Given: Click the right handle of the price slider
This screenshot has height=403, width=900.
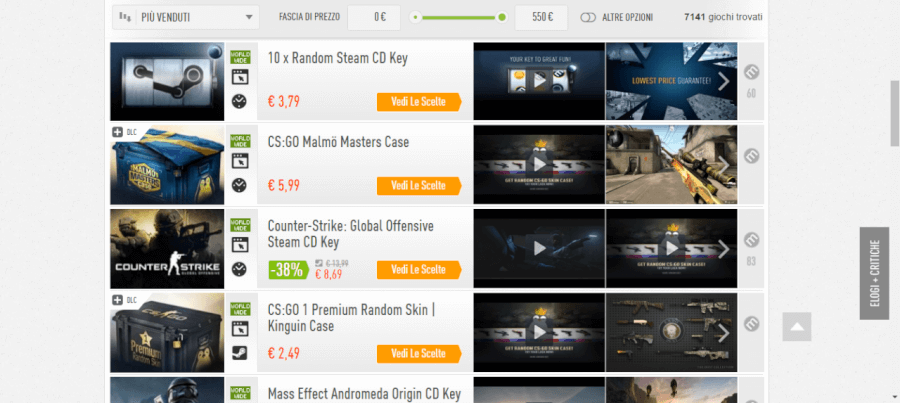Looking at the screenshot, I should tap(502, 18).
